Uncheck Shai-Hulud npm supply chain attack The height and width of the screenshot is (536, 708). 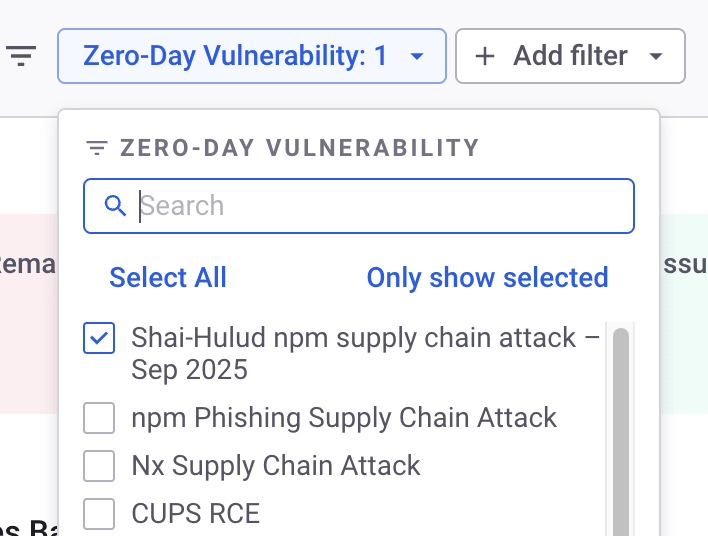(x=99, y=338)
